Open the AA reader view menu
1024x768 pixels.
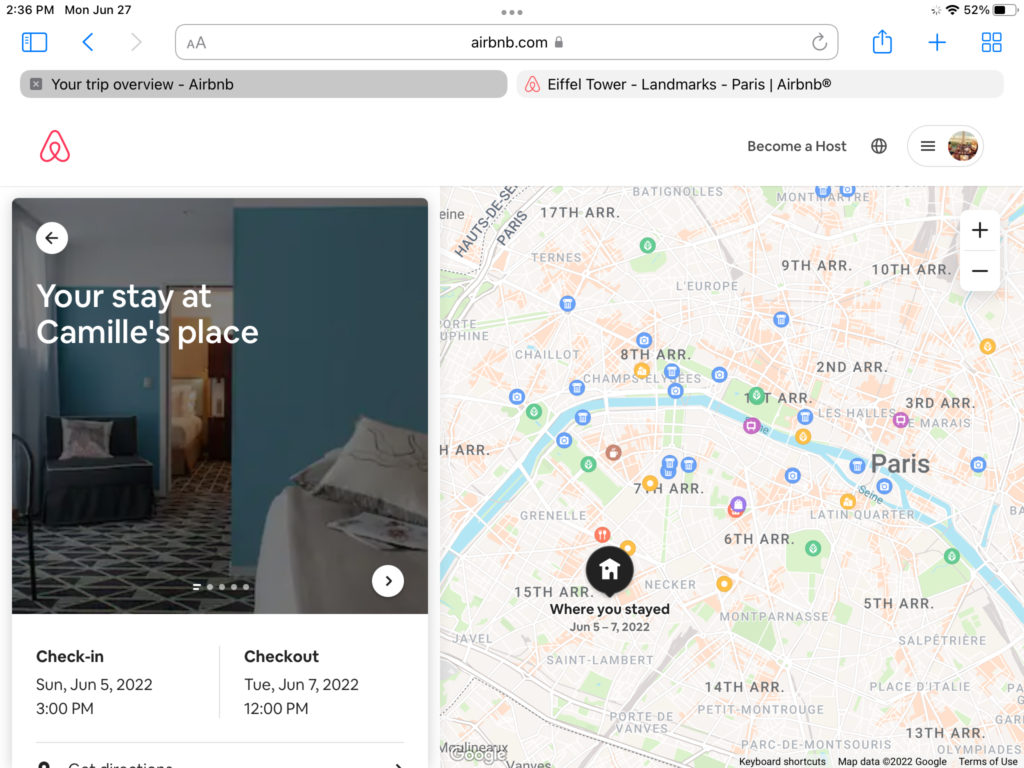[196, 43]
